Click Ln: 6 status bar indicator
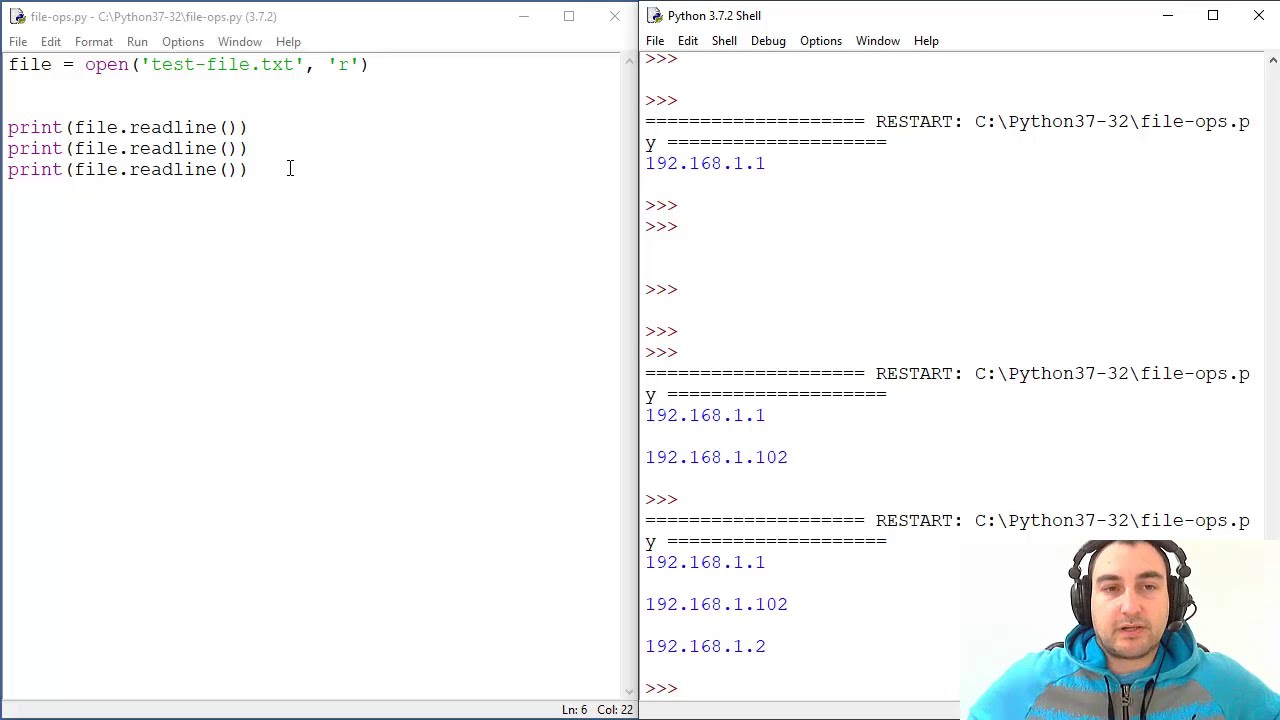This screenshot has height=720, width=1280. (574, 710)
